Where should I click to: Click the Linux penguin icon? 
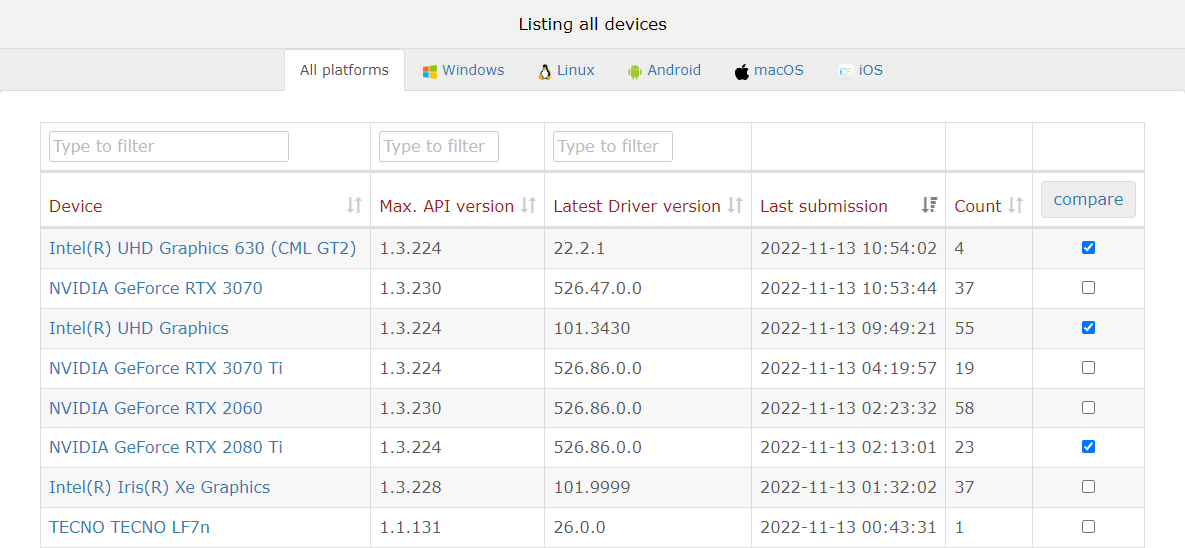click(x=544, y=72)
